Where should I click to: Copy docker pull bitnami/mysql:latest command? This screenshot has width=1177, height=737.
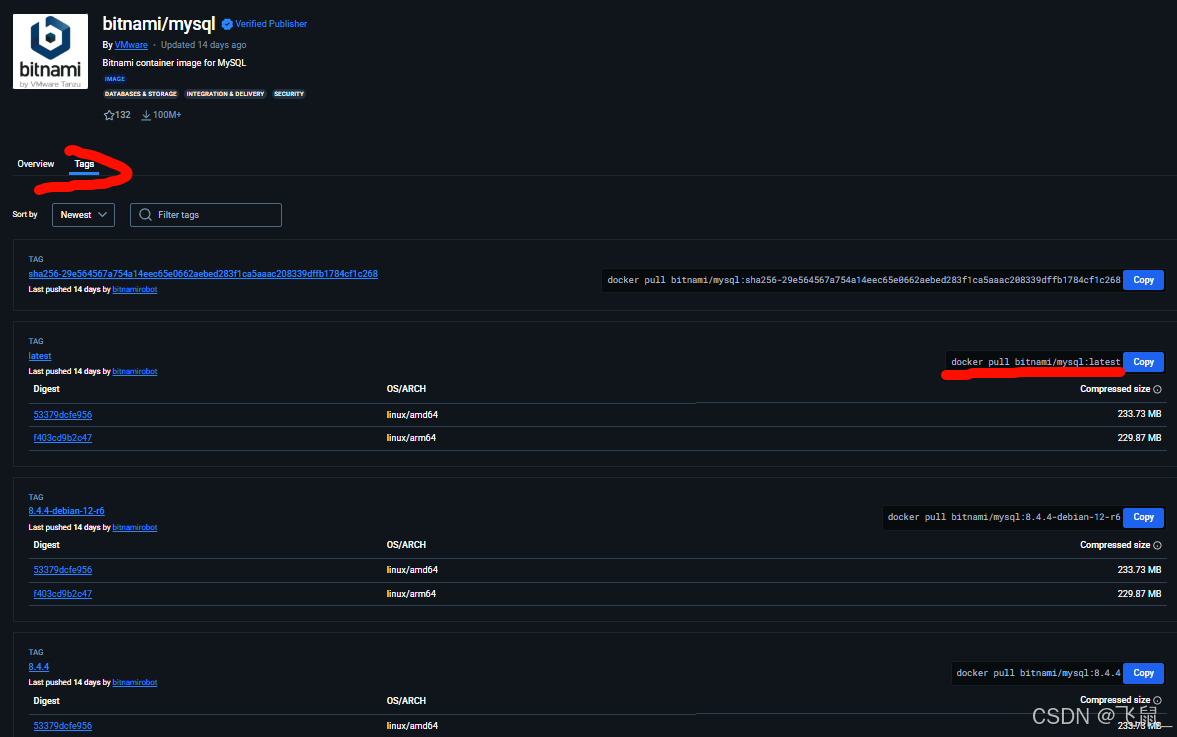point(1143,362)
